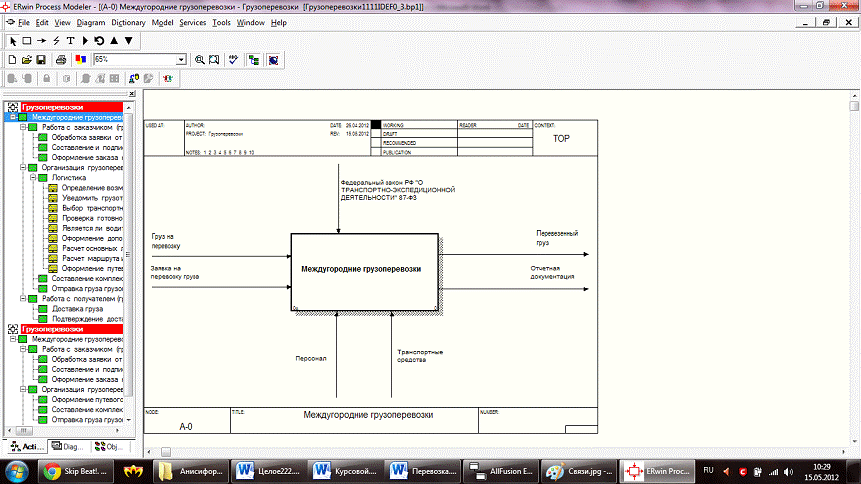This screenshot has height=484, width=861.
Task: Open the zoom percentage dropdown
Action: click(x=181, y=60)
